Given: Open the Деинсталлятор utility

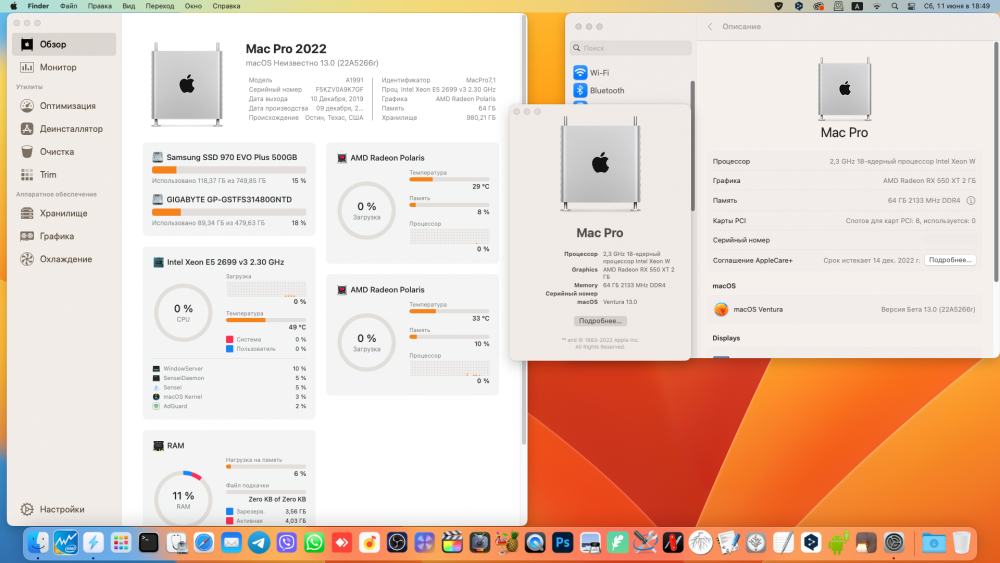Looking at the screenshot, I should (x=64, y=129).
